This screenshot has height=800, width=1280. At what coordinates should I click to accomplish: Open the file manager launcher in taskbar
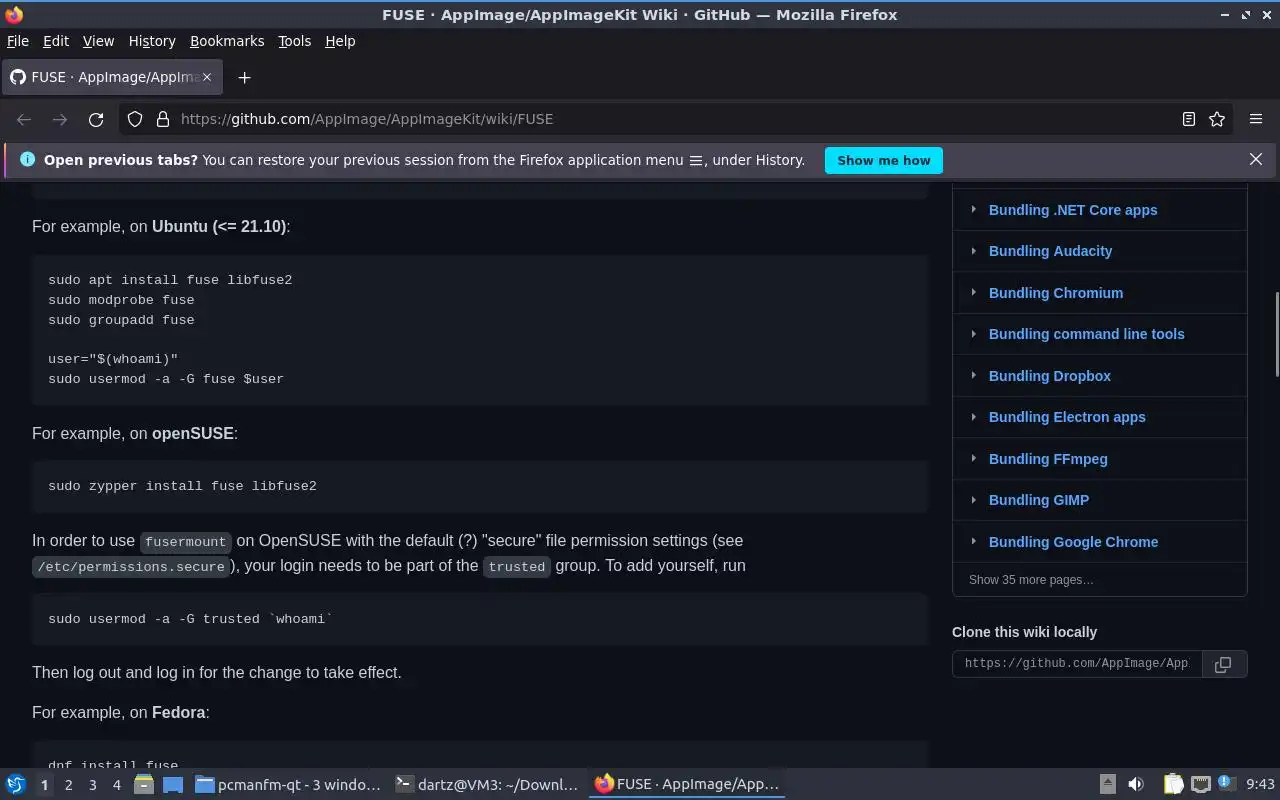(x=144, y=785)
